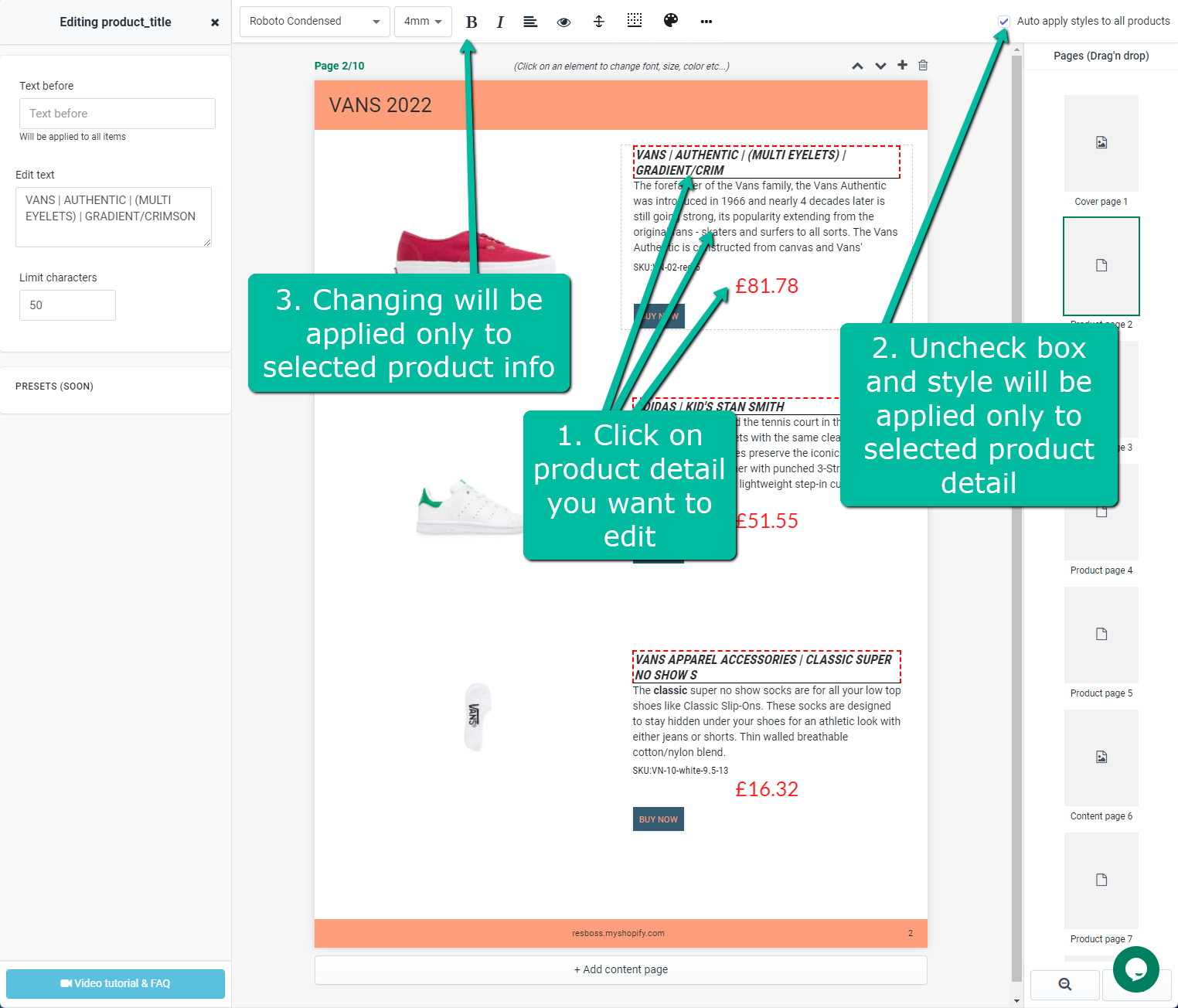Toggle bold formatting in toolbar
The image size is (1178, 1008).
(x=472, y=22)
